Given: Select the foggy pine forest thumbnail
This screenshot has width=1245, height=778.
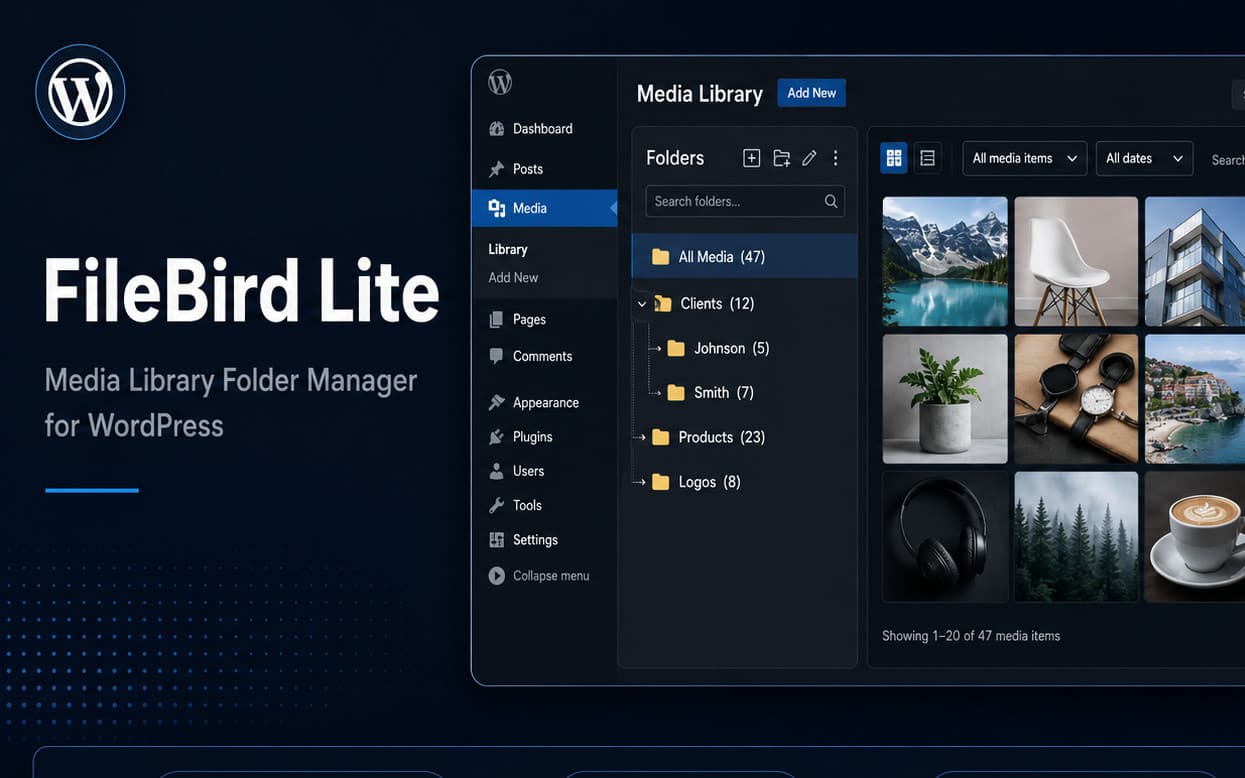Looking at the screenshot, I should (x=1076, y=537).
